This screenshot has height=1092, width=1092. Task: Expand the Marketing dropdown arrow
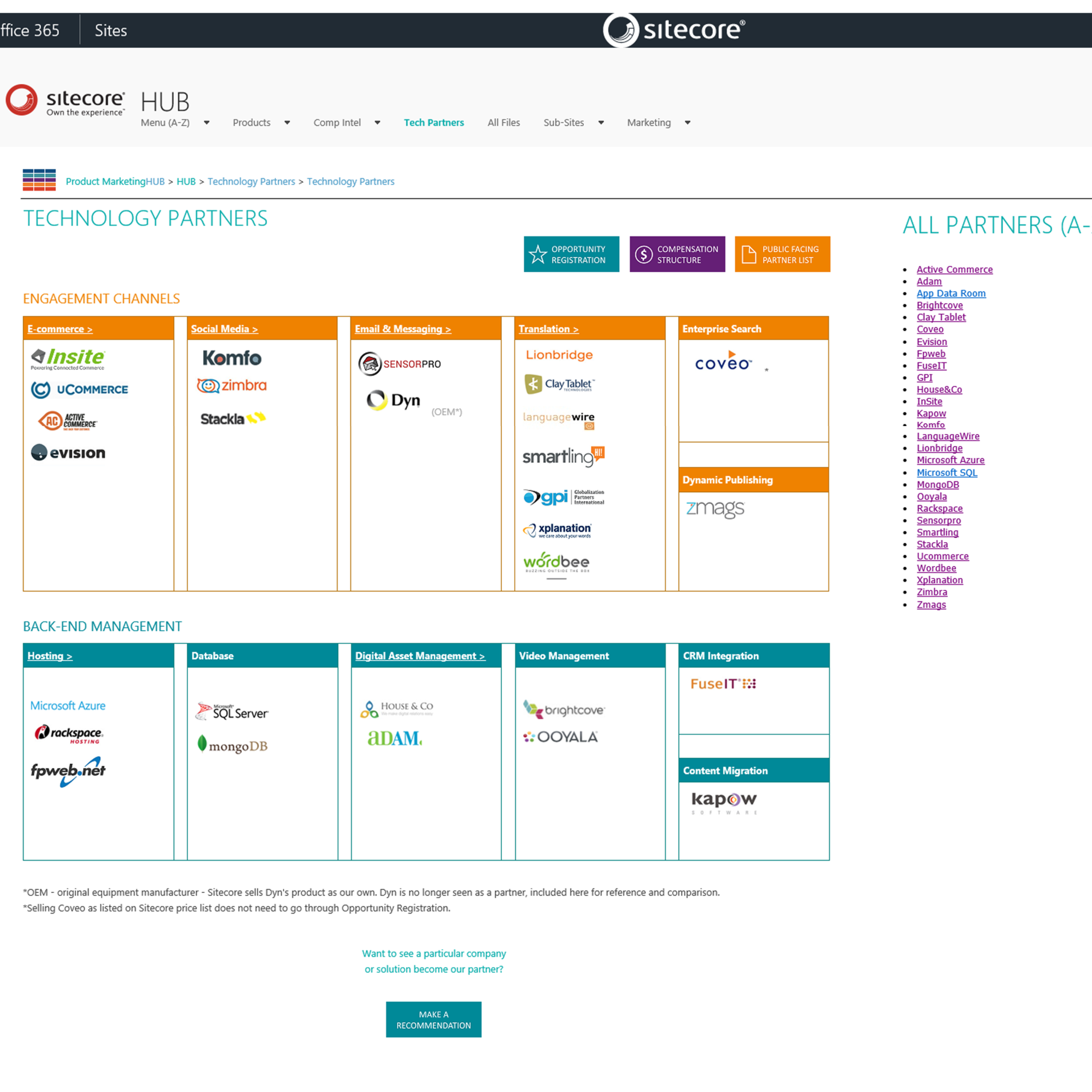pos(688,122)
